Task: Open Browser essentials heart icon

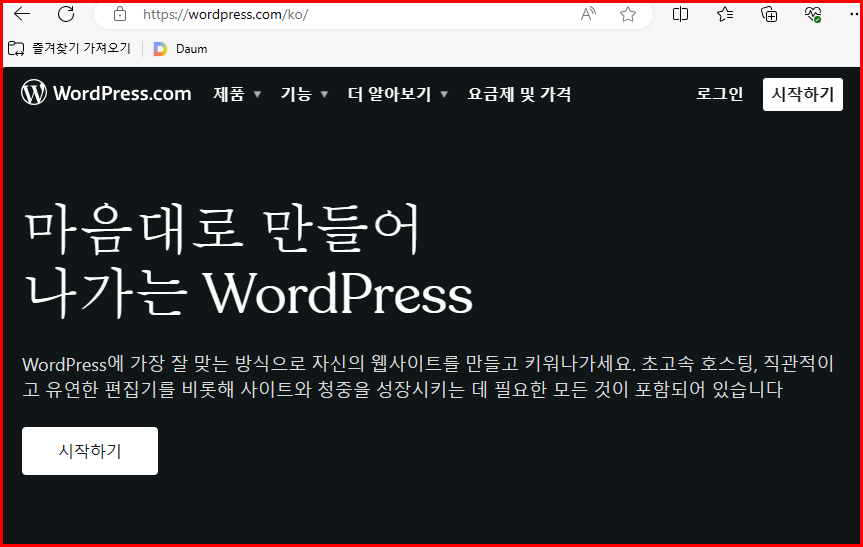Action: 813,14
